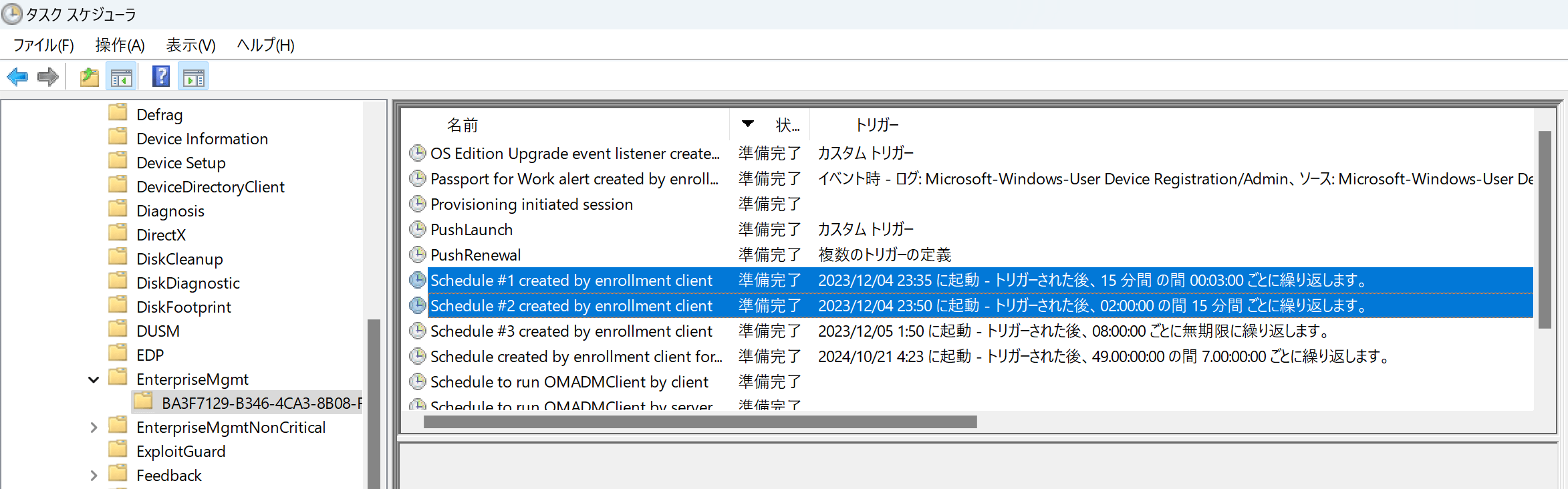Click the DUSM folder icon
Viewport: 1568px width, 489px height.
click(x=118, y=329)
